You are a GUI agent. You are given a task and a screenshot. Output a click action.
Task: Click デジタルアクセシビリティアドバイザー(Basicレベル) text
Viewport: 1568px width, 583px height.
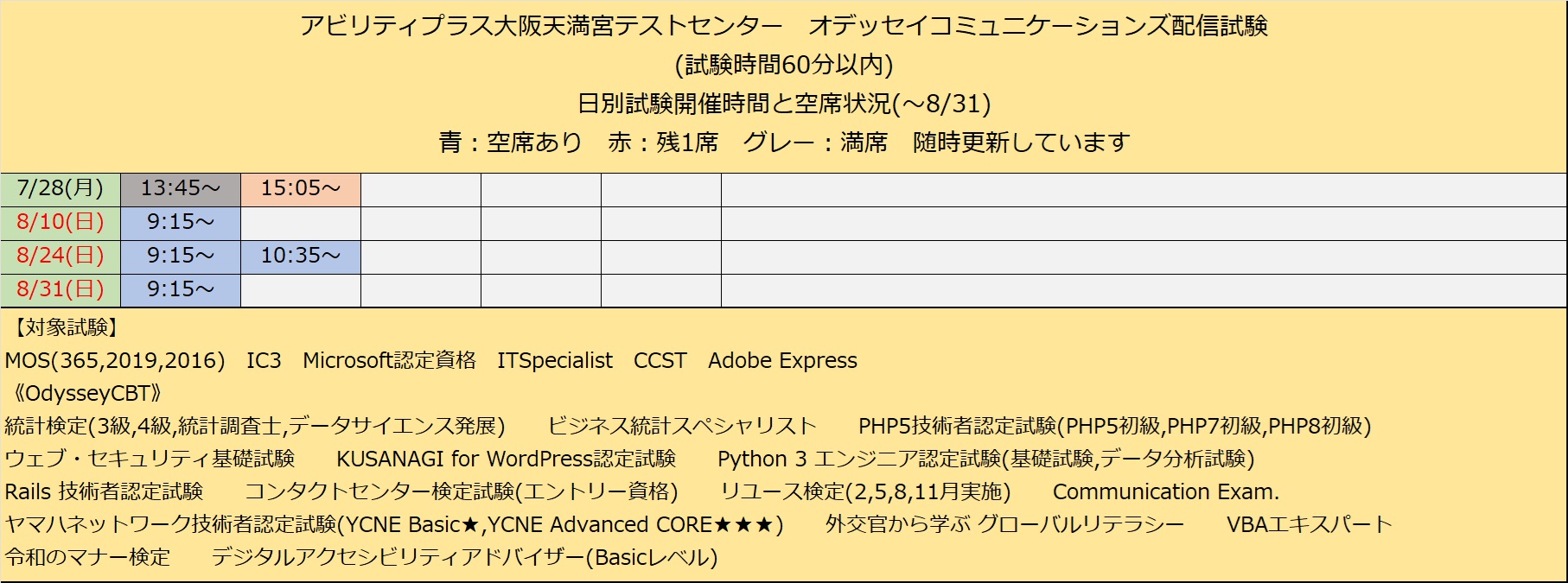[x=465, y=558]
